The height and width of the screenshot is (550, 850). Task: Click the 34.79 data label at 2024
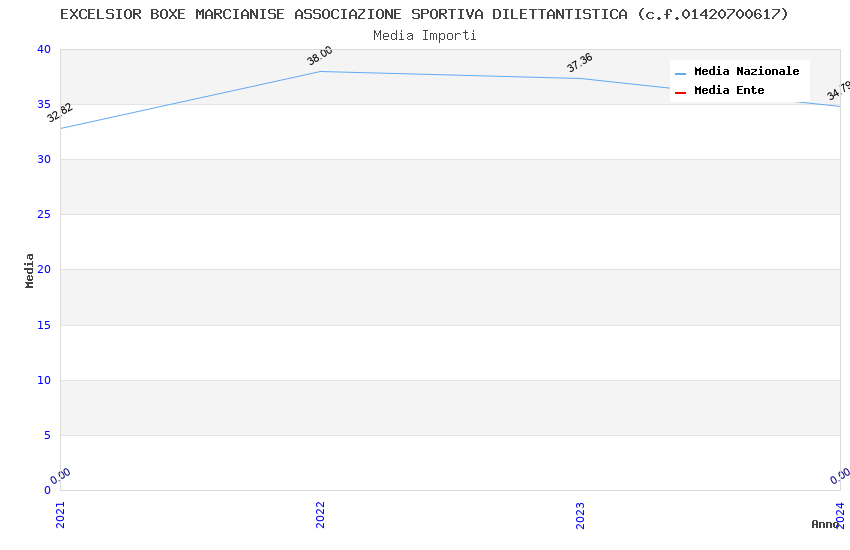[x=839, y=90]
